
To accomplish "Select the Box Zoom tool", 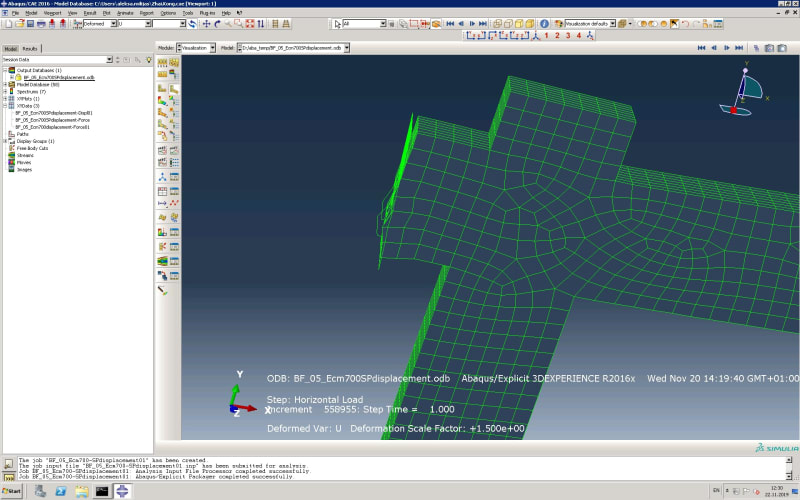I will pos(239,24).
